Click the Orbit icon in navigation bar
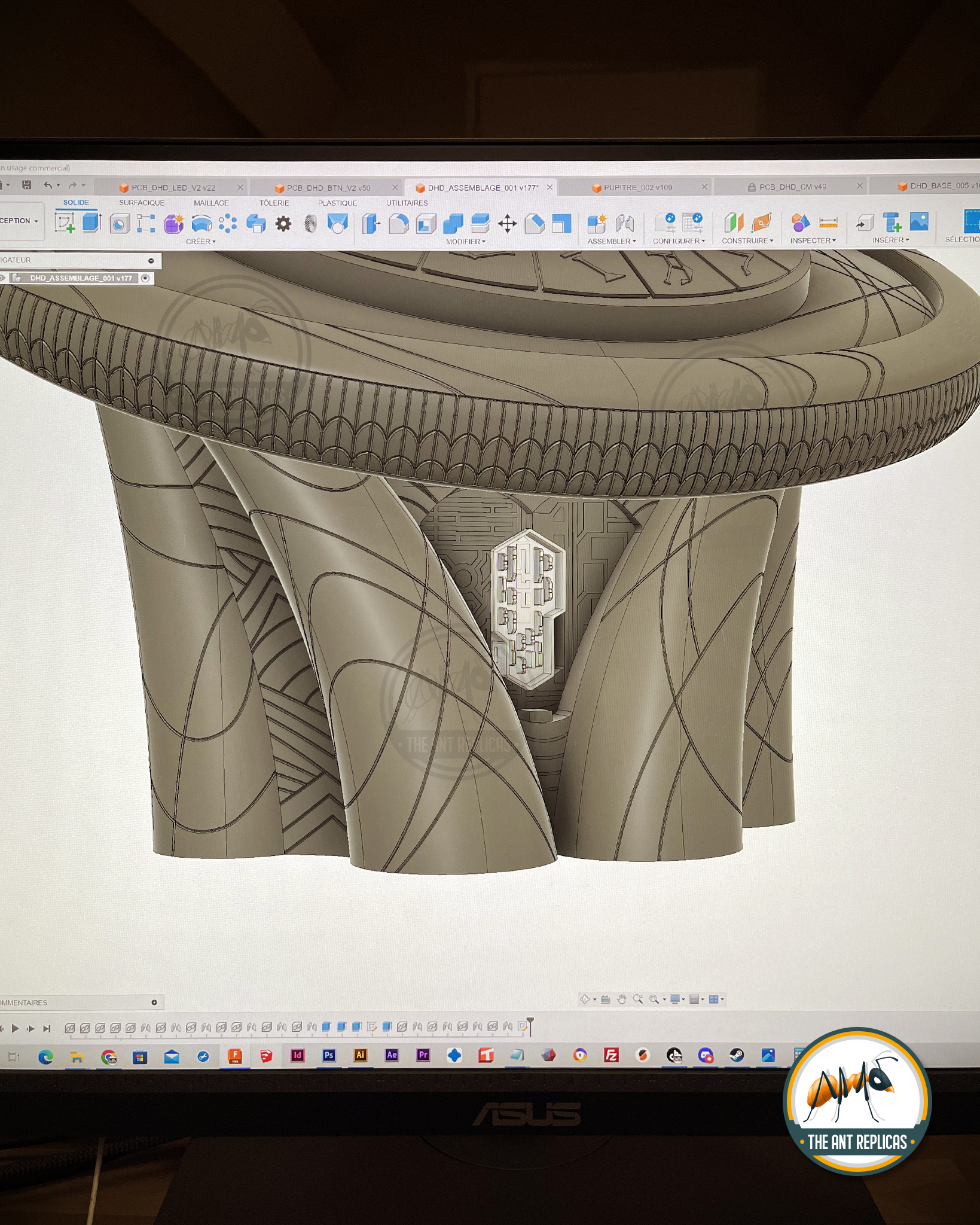The image size is (980, 1225). click(585, 999)
